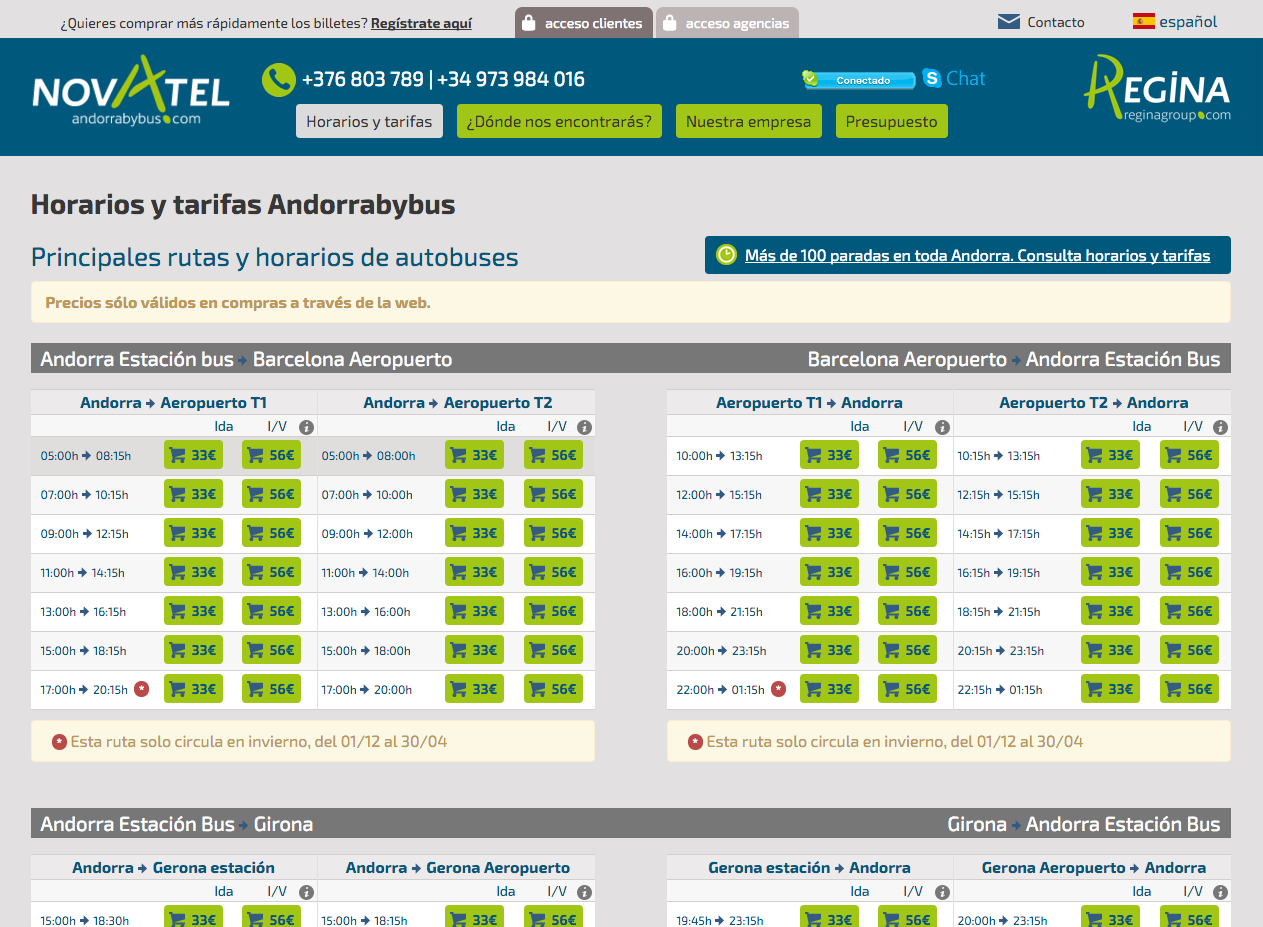Go to Nuestra empresa page
This screenshot has height=927, width=1263.
point(748,121)
